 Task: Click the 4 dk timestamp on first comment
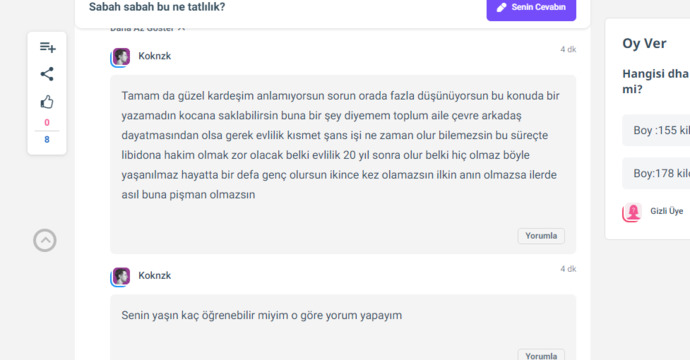click(568, 49)
